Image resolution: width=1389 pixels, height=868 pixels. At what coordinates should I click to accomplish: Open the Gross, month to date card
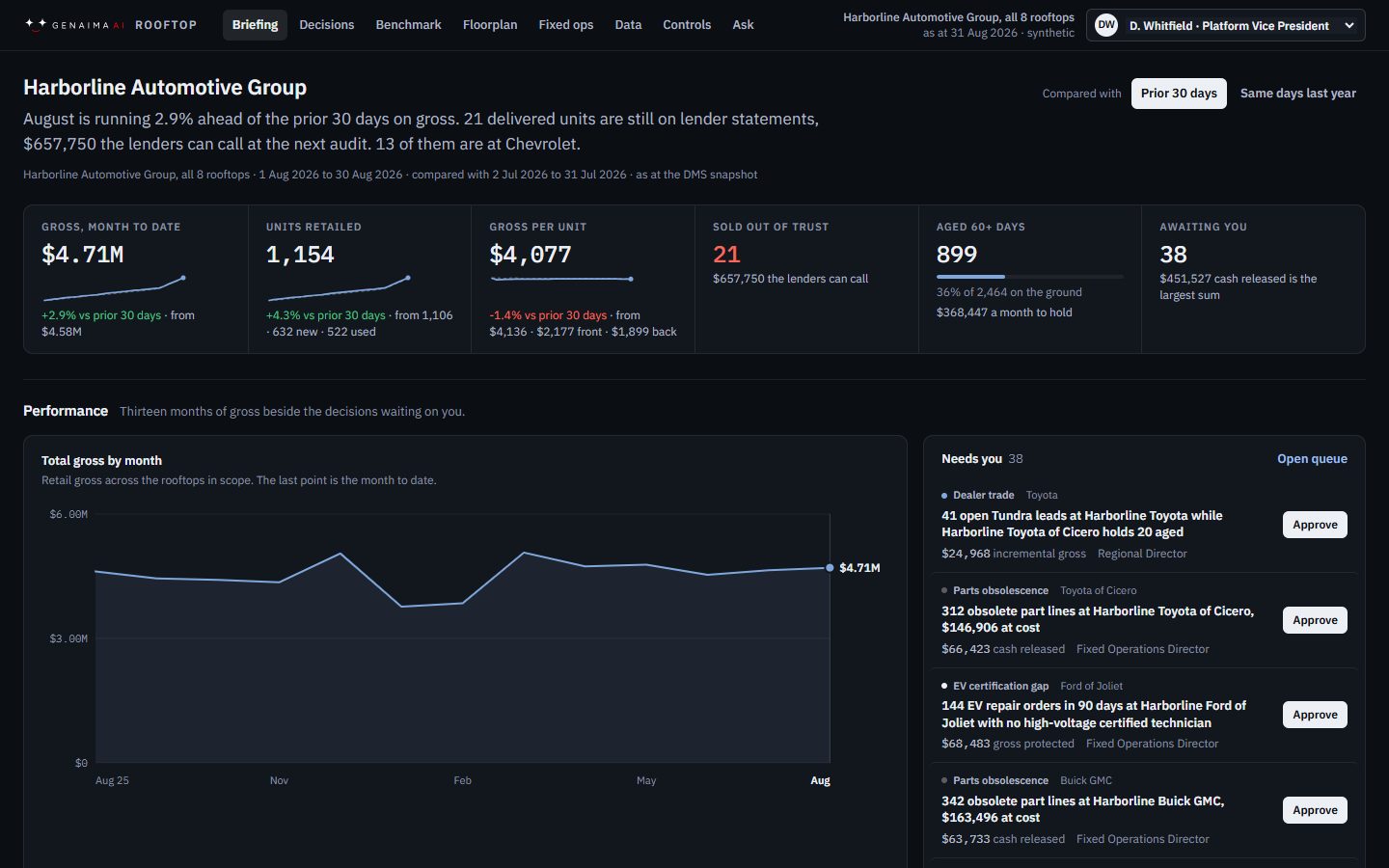pos(136,279)
